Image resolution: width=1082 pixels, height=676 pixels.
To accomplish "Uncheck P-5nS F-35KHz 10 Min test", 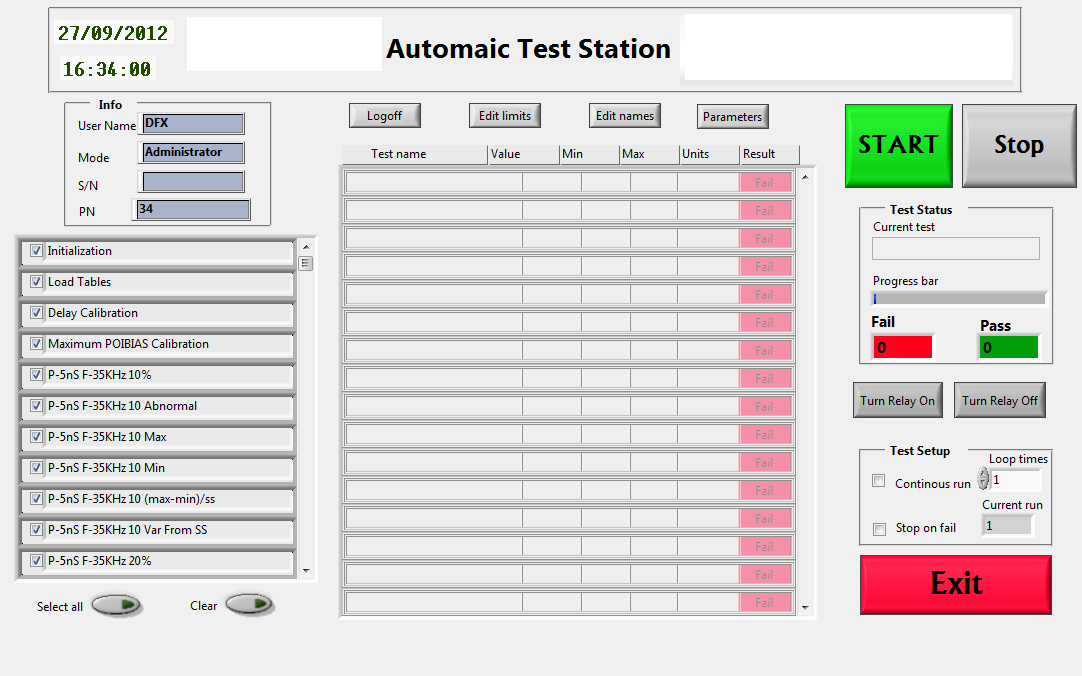I will [x=37, y=468].
